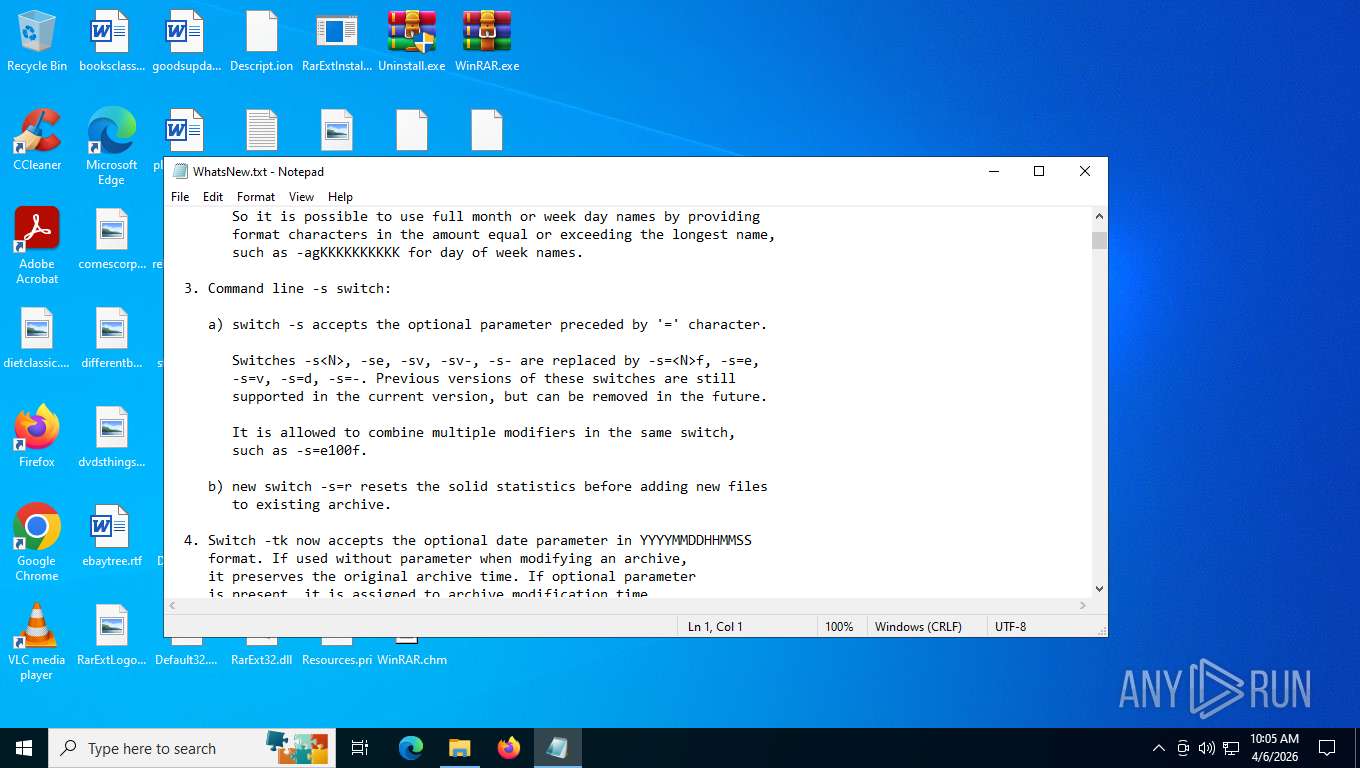
Task: Click 'Windows (CRLF)' in status bar
Action: pyautogui.click(x=918, y=627)
